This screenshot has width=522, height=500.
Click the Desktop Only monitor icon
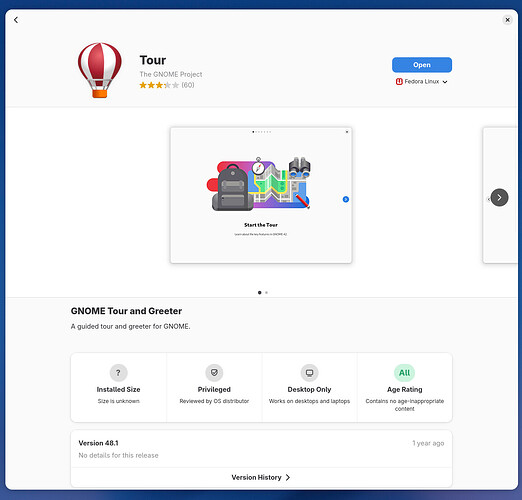tap(309, 373)
